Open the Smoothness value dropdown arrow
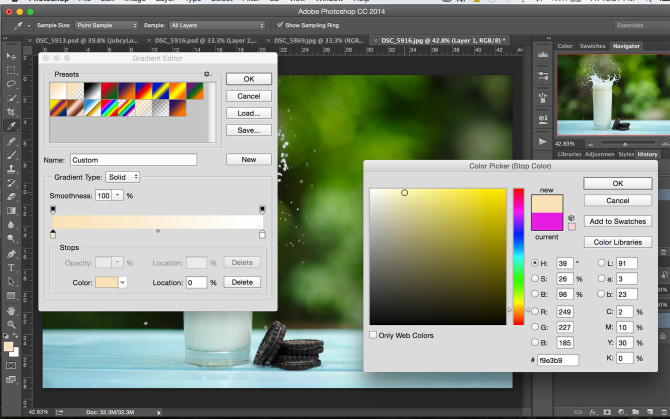Image resolution: width=670 pixels, height=419 pixels. coord(118,195)
